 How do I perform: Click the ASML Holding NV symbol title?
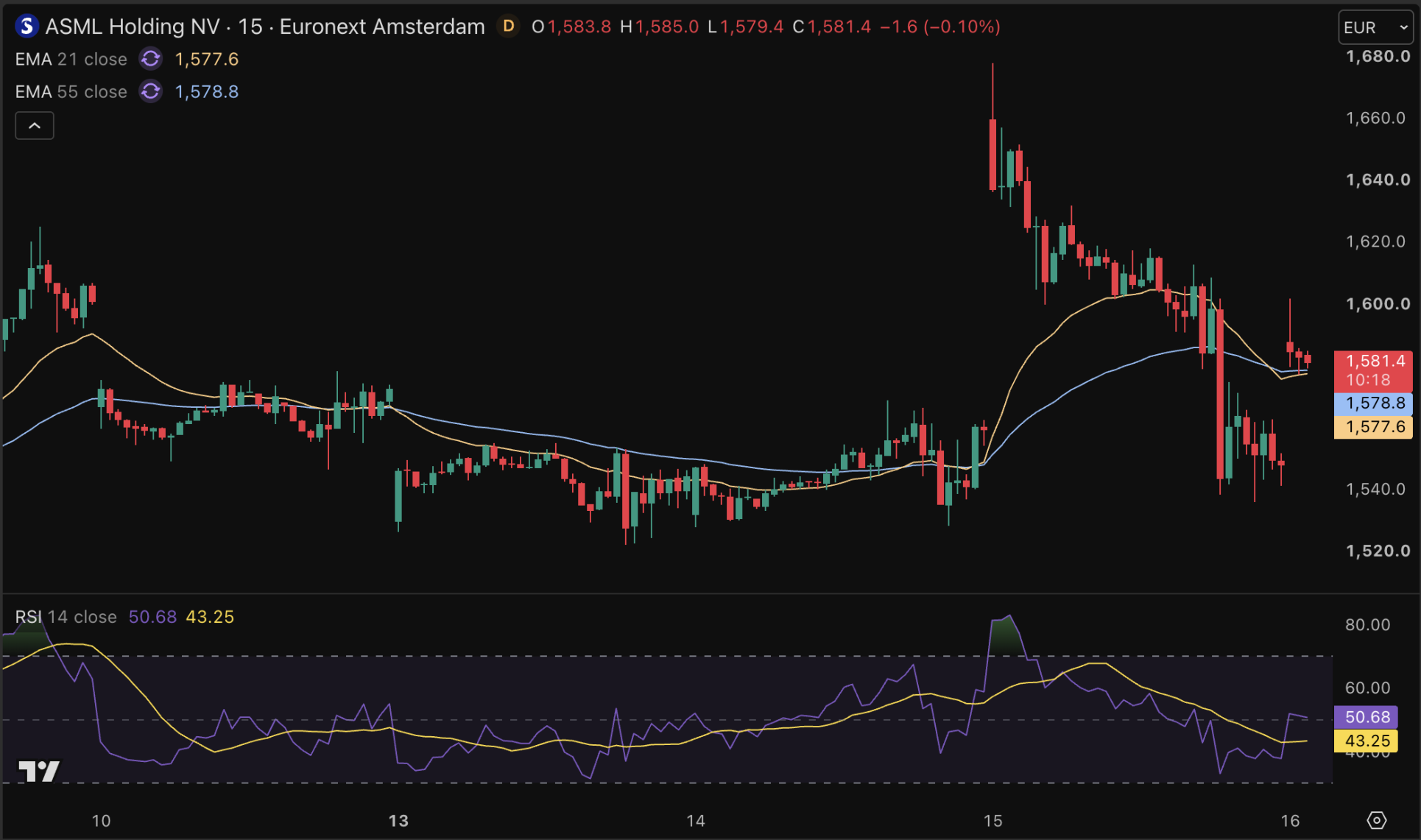[133, 27]
